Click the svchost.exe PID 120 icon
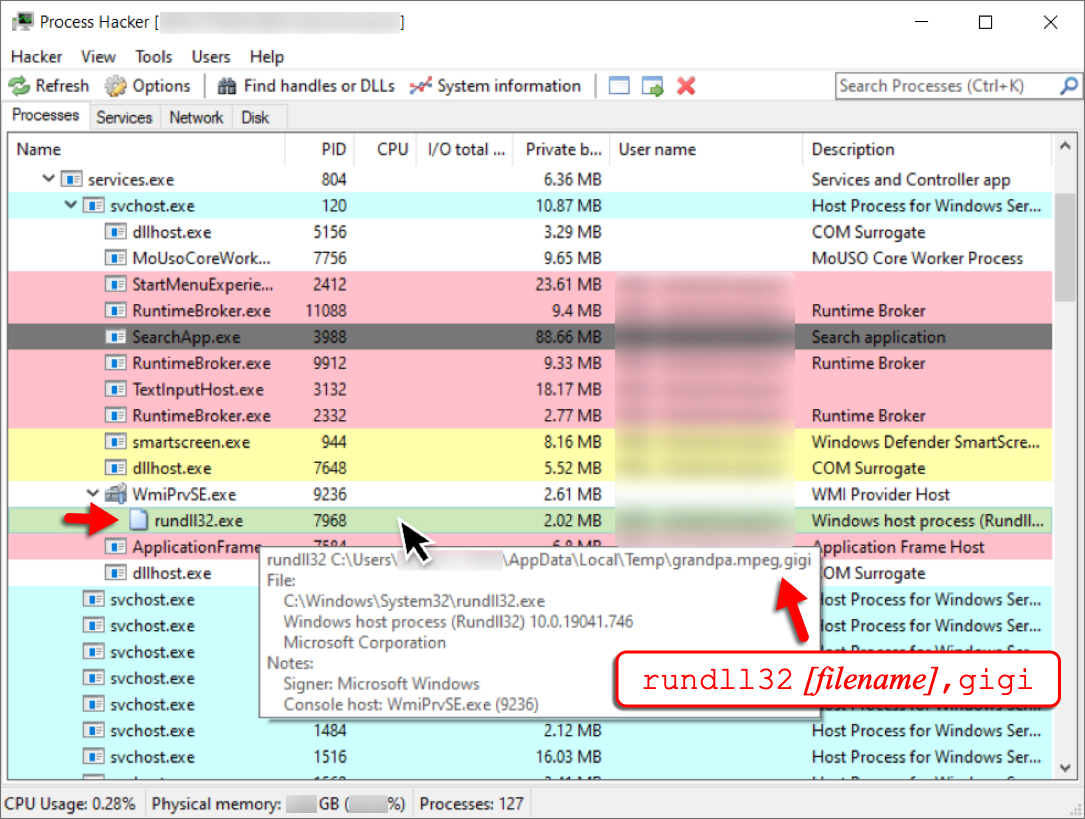The height and width of the screenshot is (819, 1085). click(x=93, y=206)
